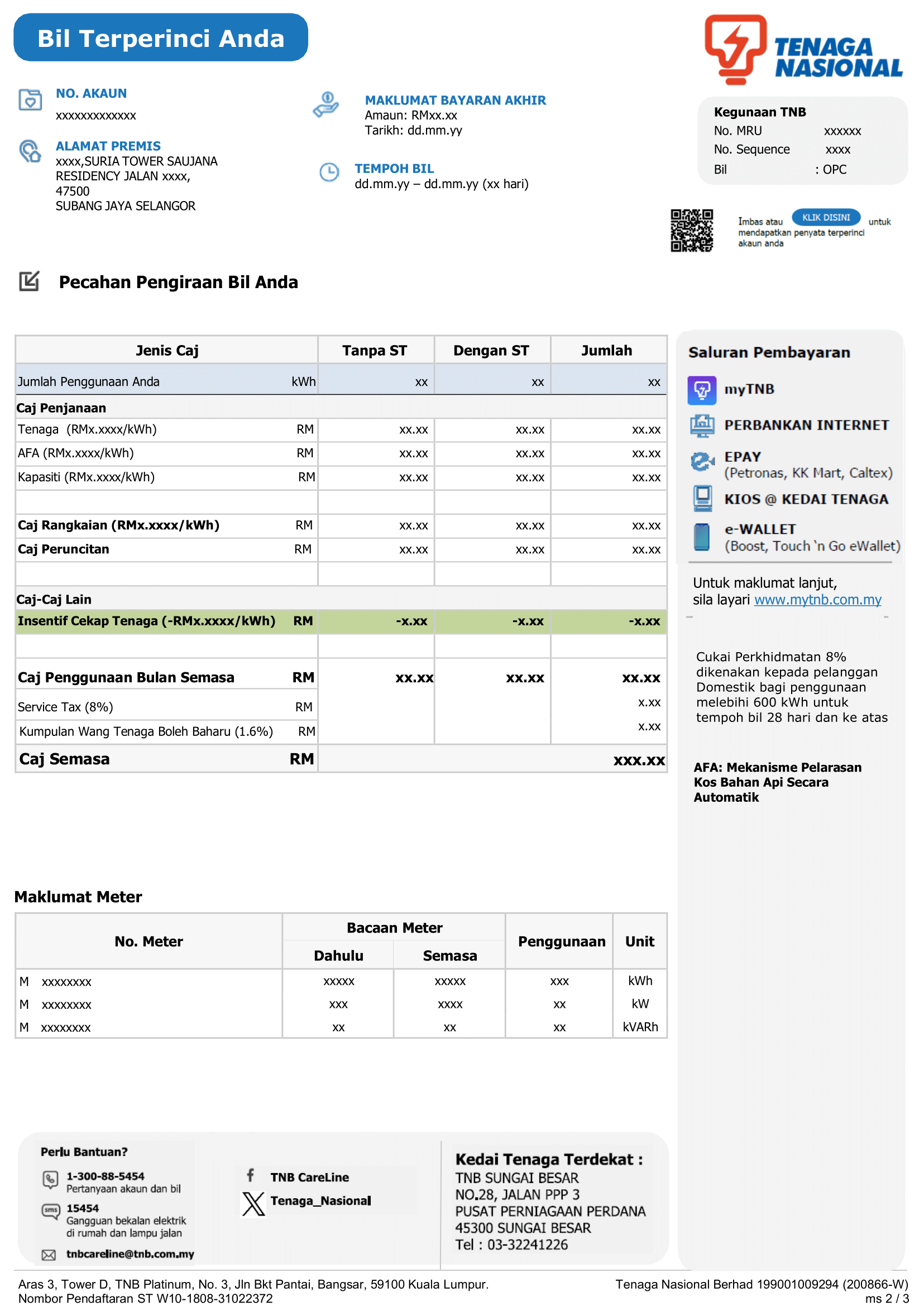Open the www.mytnb.com.my link
Screen dimensions: 924x1306
click(x=817, y=600)
